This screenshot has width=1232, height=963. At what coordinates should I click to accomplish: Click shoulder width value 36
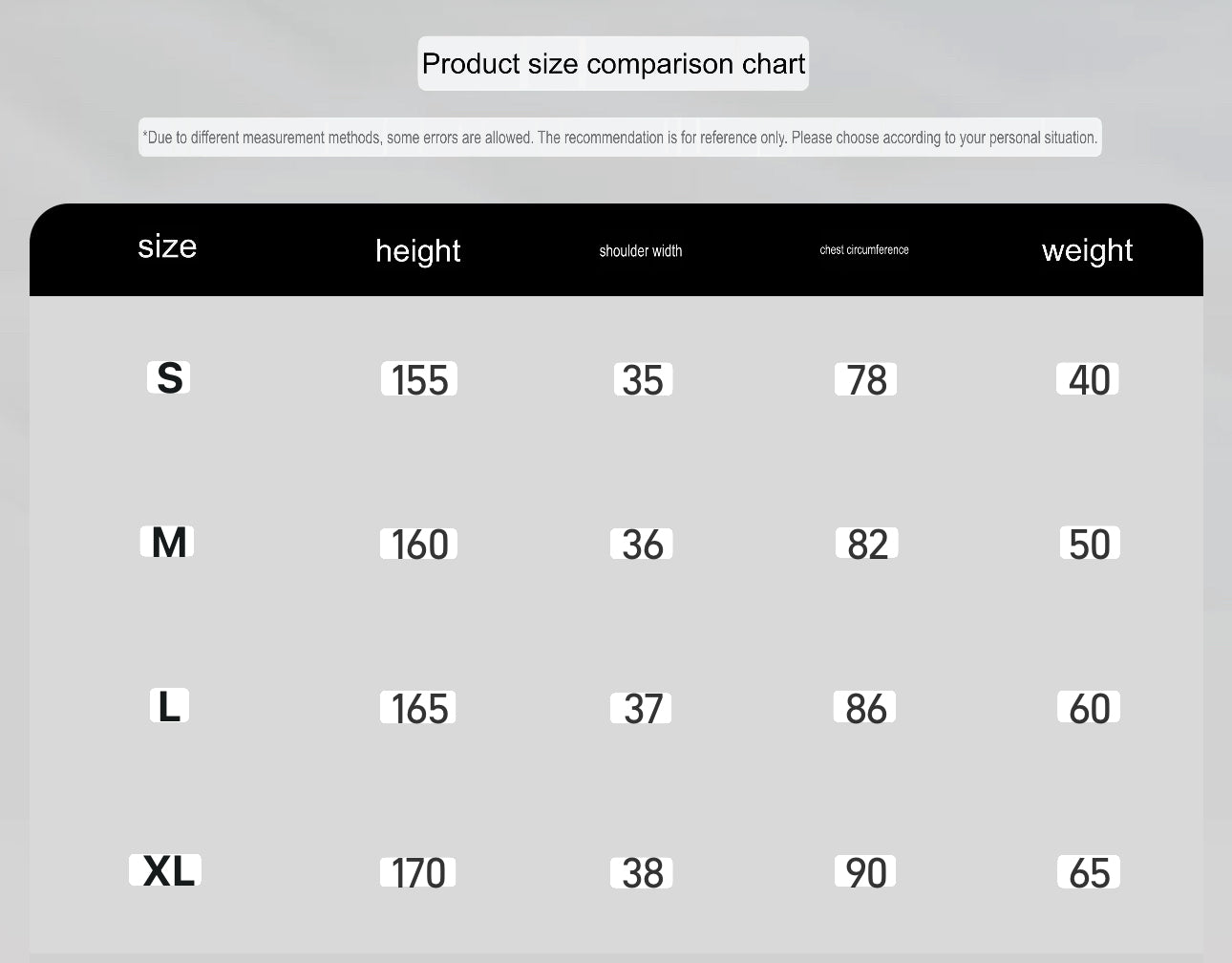(x=642, y=545)
